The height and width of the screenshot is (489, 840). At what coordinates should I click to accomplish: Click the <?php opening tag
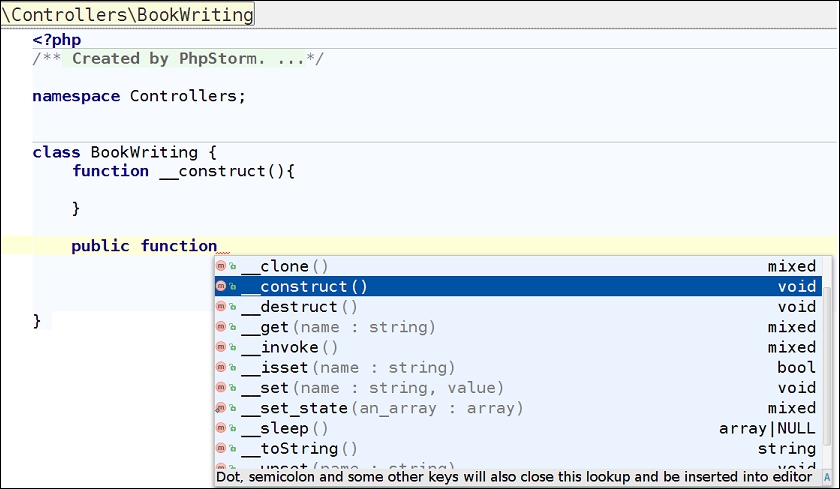pos(56,40)
